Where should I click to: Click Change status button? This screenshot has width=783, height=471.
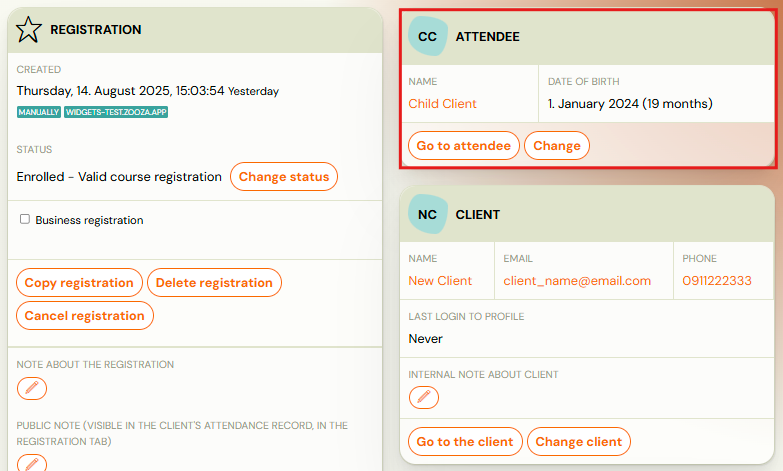coord(284,176)
